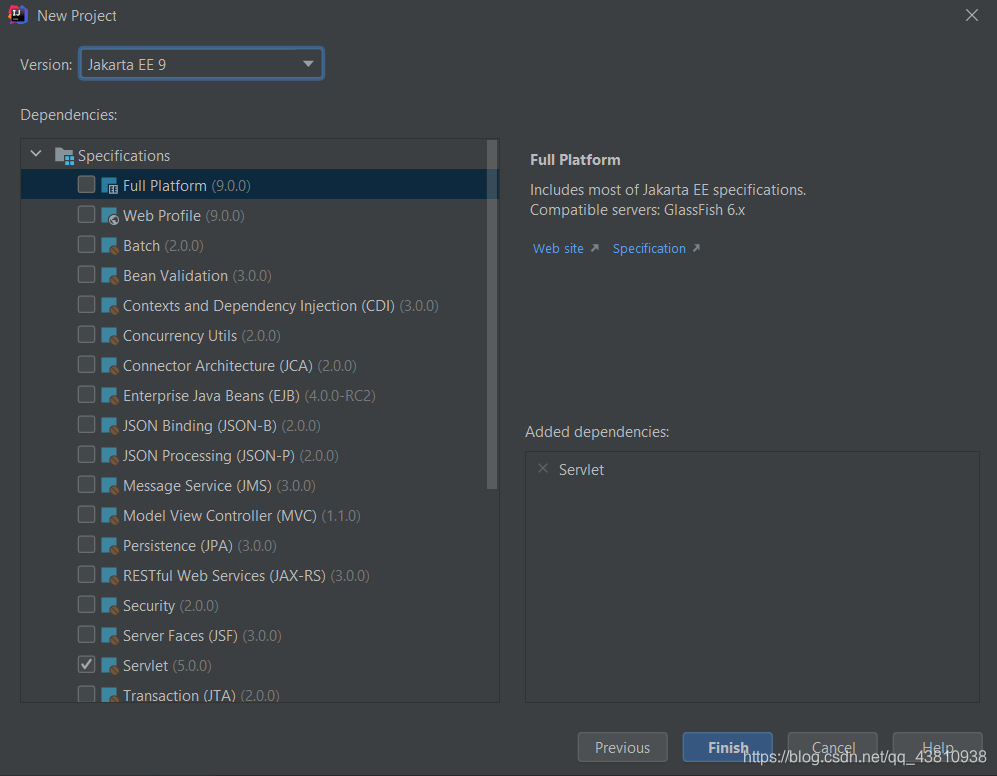Enable the Bean Validation checkbox

pyautogui.click(x=86, y=274)
